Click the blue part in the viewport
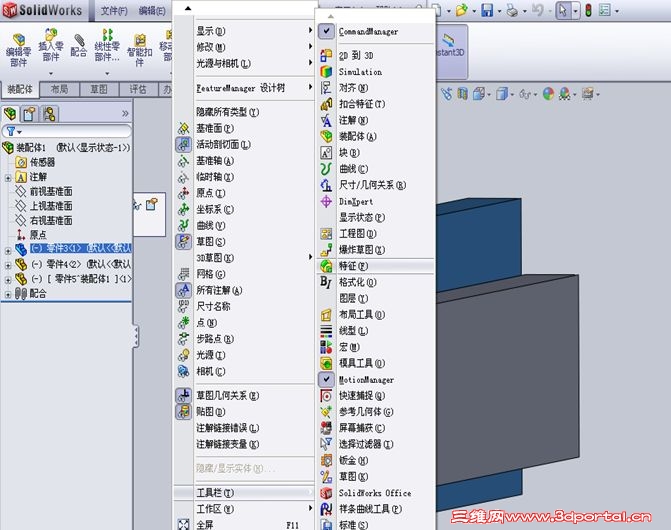Image resolution: width=671 pixels, height=530 pixels. click(479, 244)
